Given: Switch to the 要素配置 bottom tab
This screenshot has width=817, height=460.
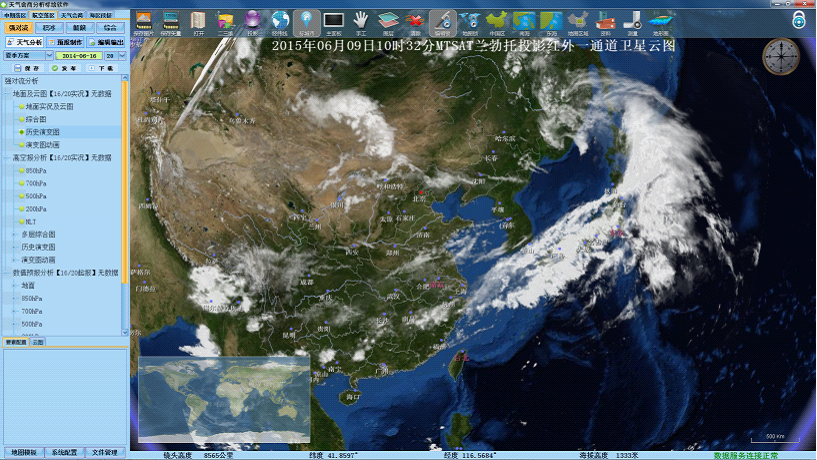Looking at the screenshot, I should pos(16,342).
